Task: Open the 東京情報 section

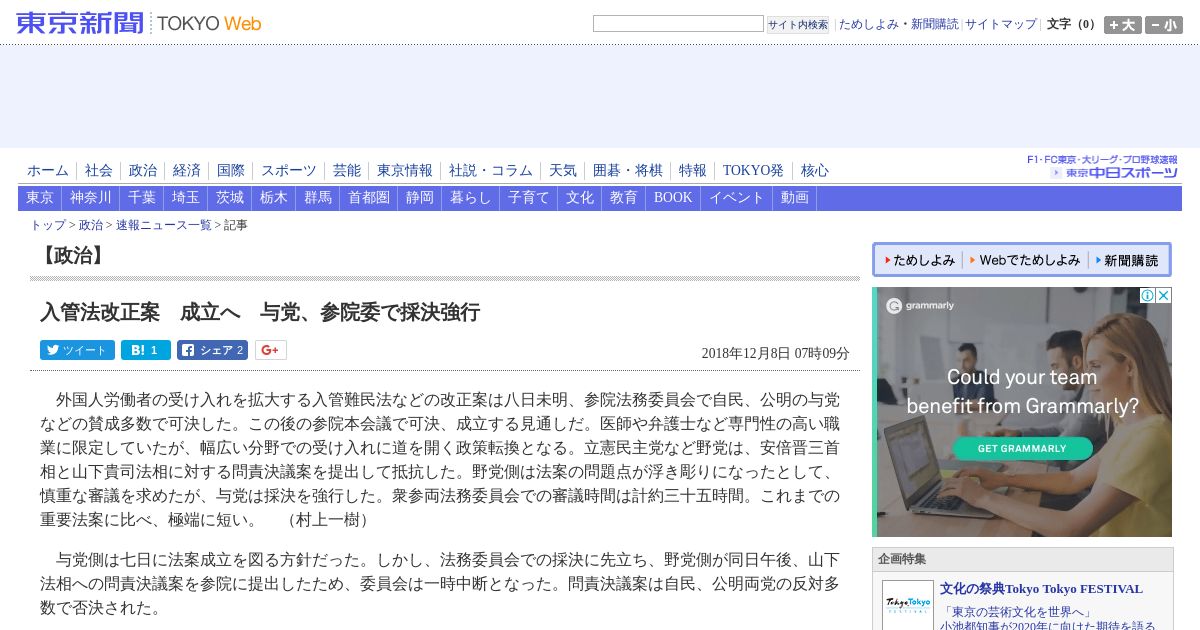Action: tap(405, 171)
